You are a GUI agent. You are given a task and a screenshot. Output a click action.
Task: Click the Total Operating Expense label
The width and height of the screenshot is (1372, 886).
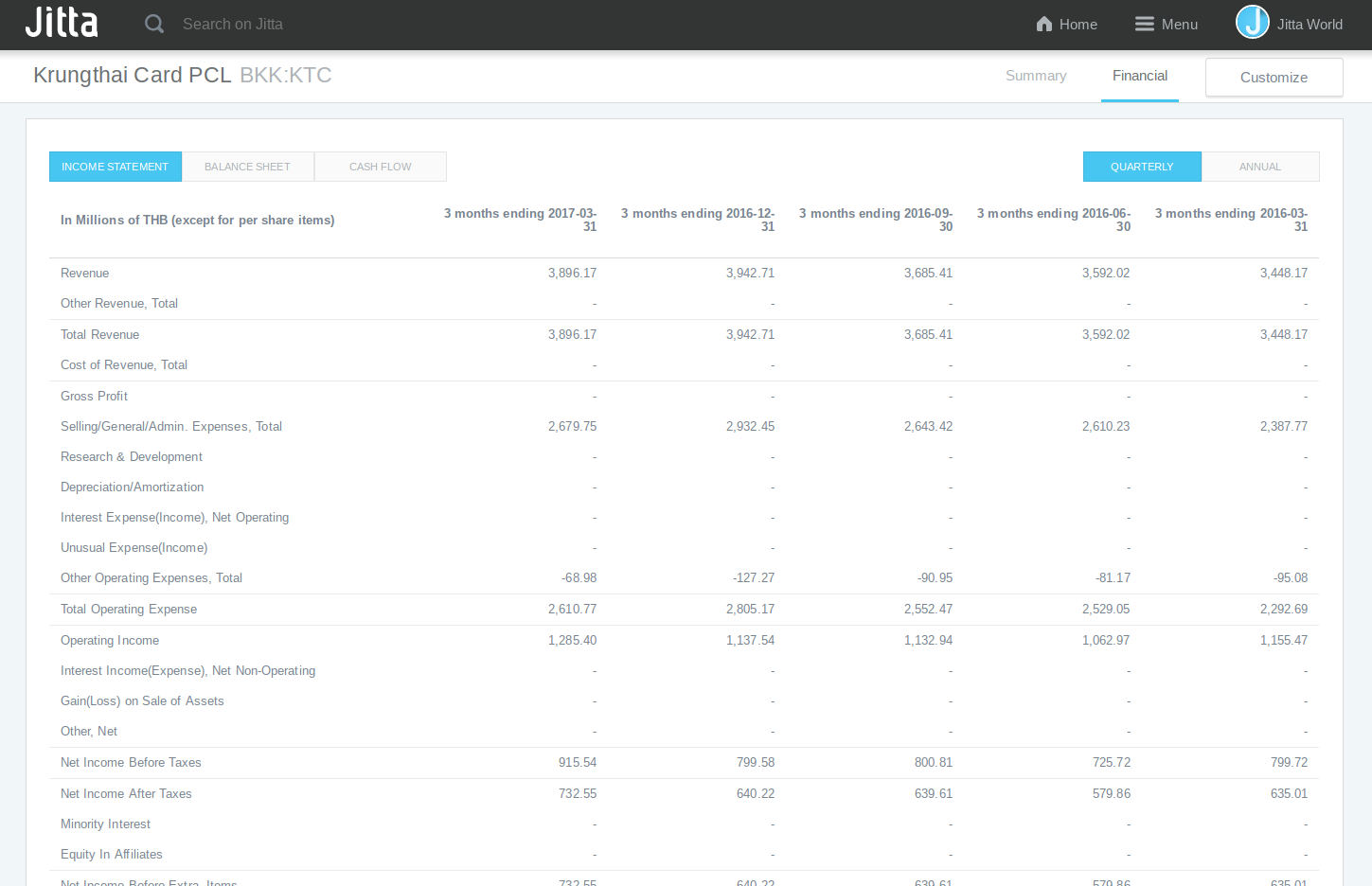click(129, 610)
